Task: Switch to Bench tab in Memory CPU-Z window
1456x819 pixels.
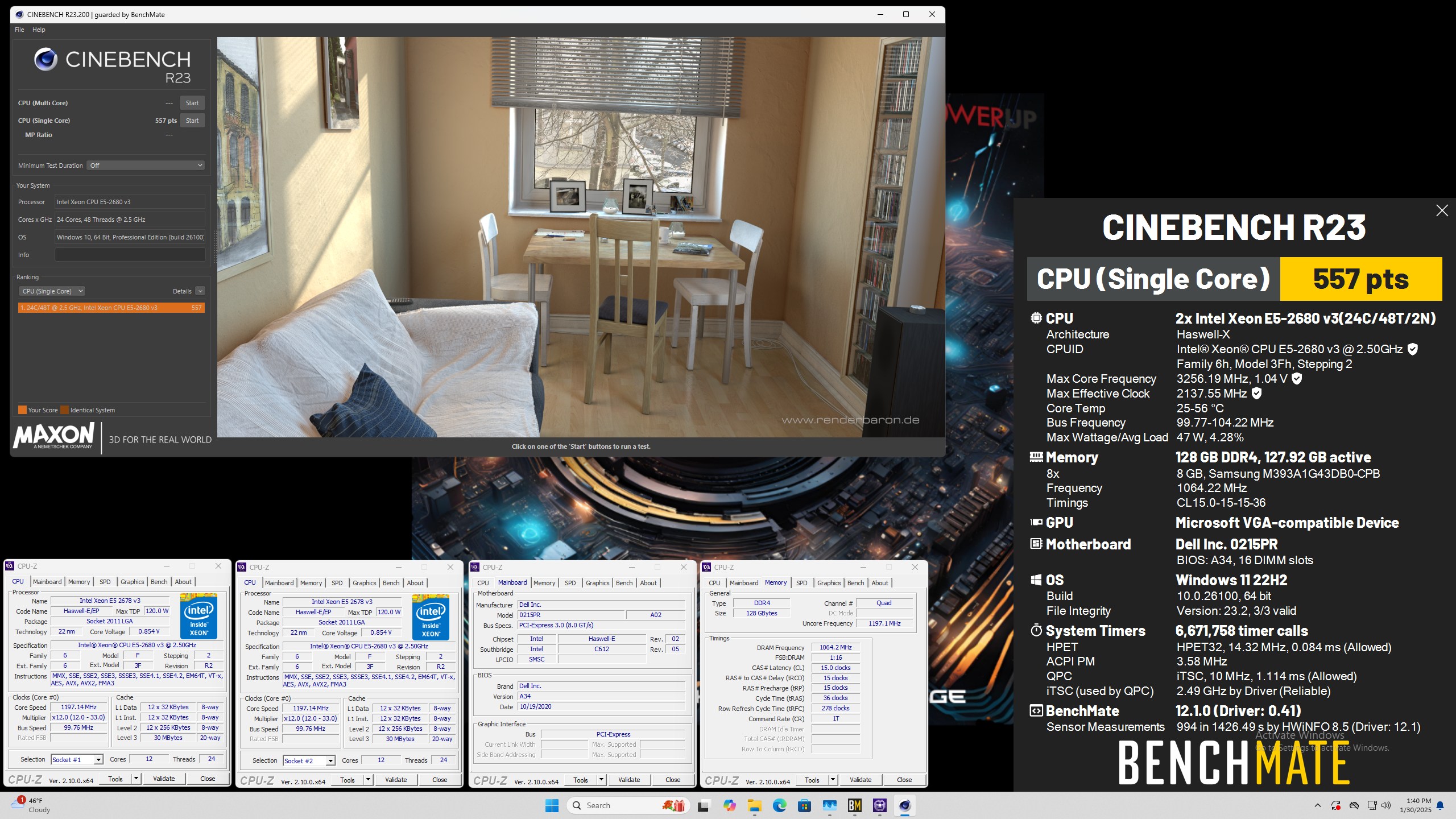Action: tap(856, 583)
